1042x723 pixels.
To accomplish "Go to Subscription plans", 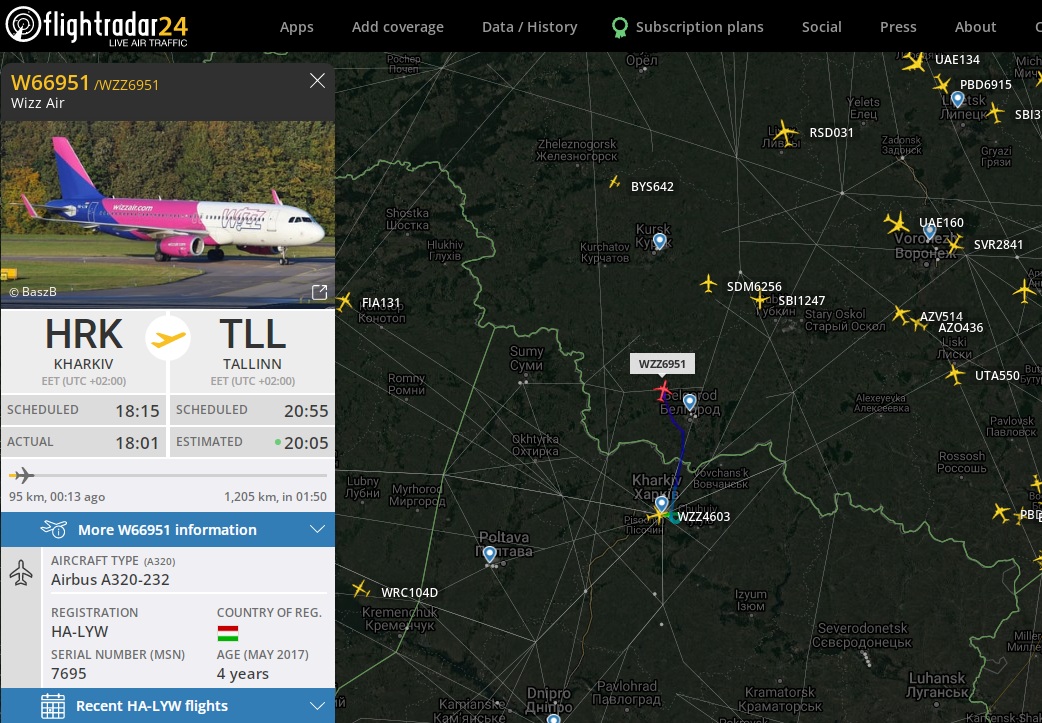I will [x=688, y=27].
